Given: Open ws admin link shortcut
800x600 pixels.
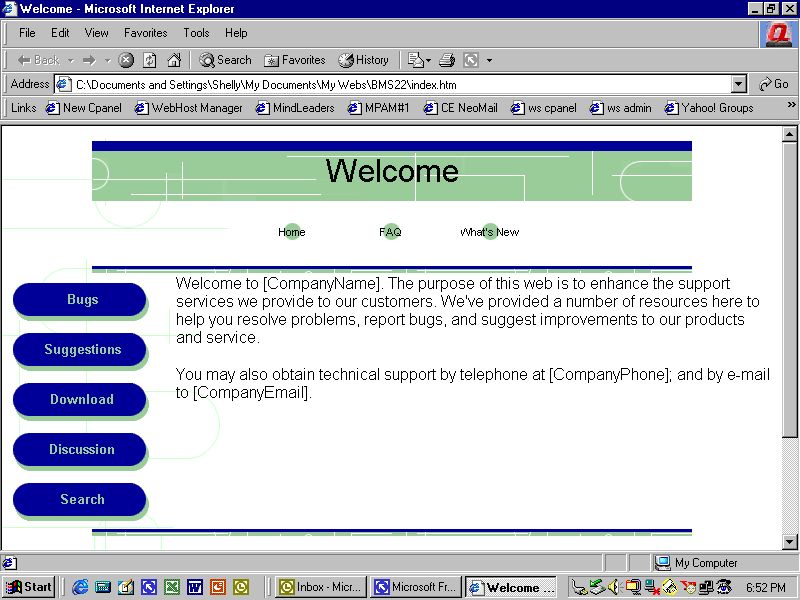Looking at the screenshot, I should tap(620, 108).
